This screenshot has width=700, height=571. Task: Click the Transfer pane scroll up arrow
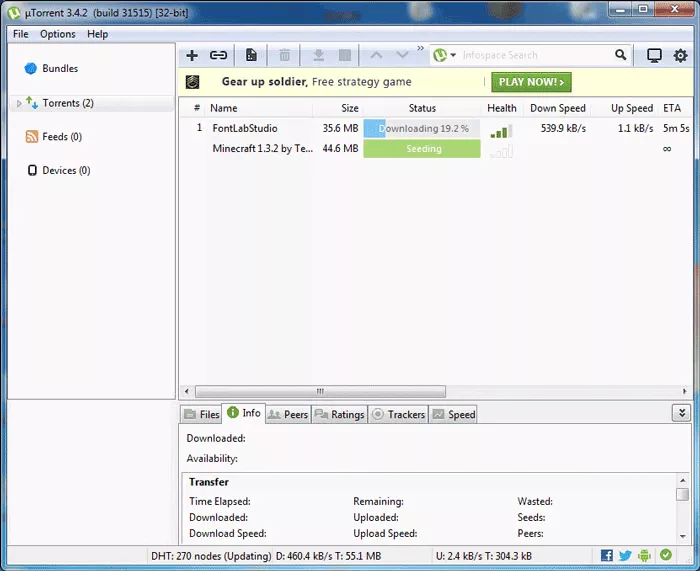[682, 480]
